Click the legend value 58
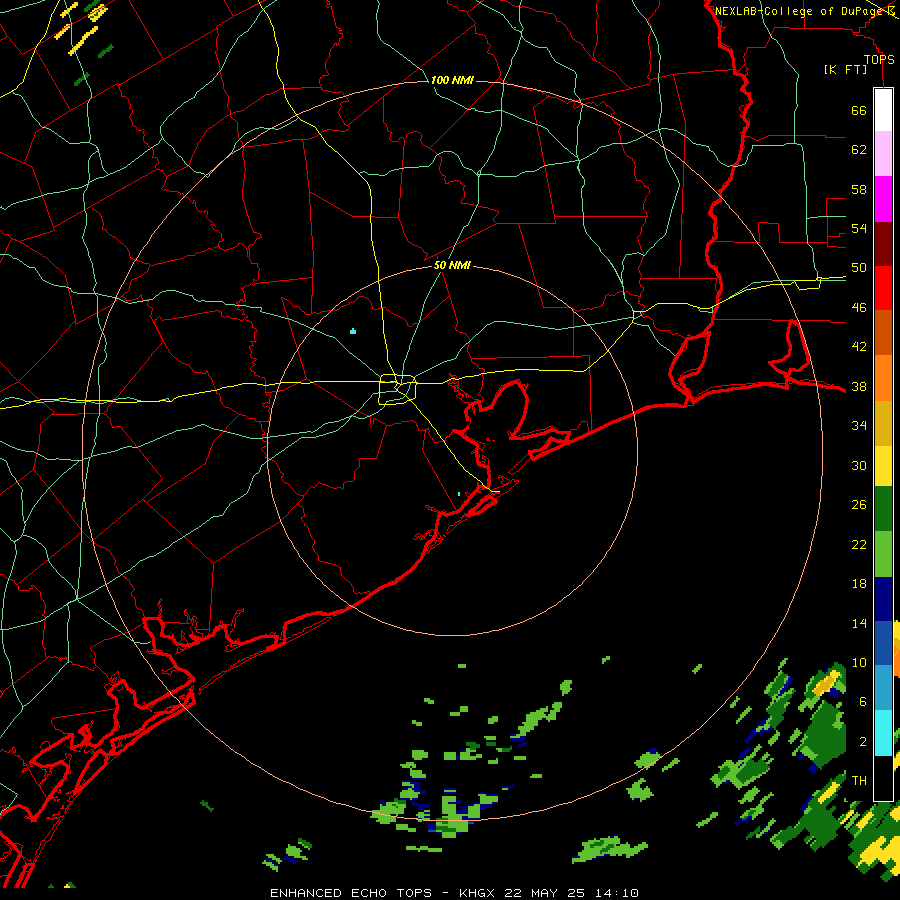900x900 pixels. [859, 189]
